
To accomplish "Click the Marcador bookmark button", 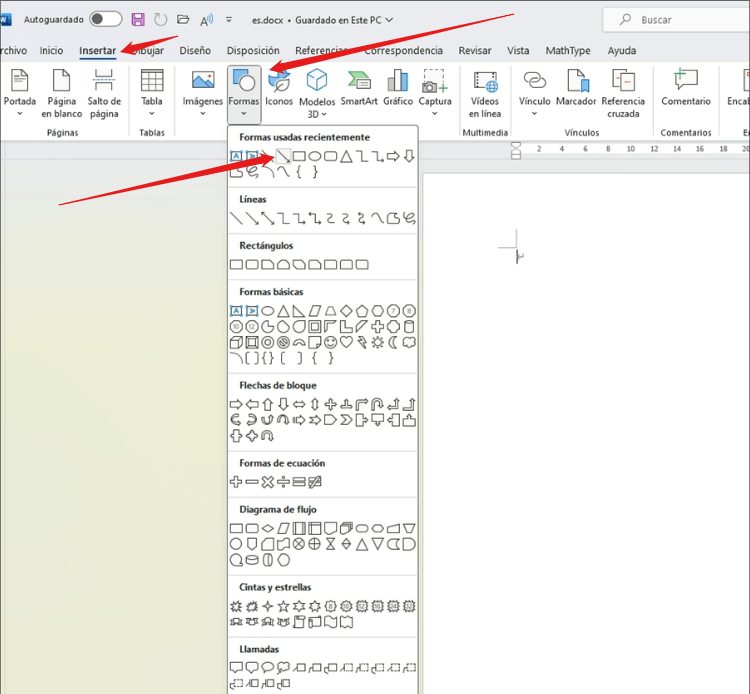I will tap(576, 88).
